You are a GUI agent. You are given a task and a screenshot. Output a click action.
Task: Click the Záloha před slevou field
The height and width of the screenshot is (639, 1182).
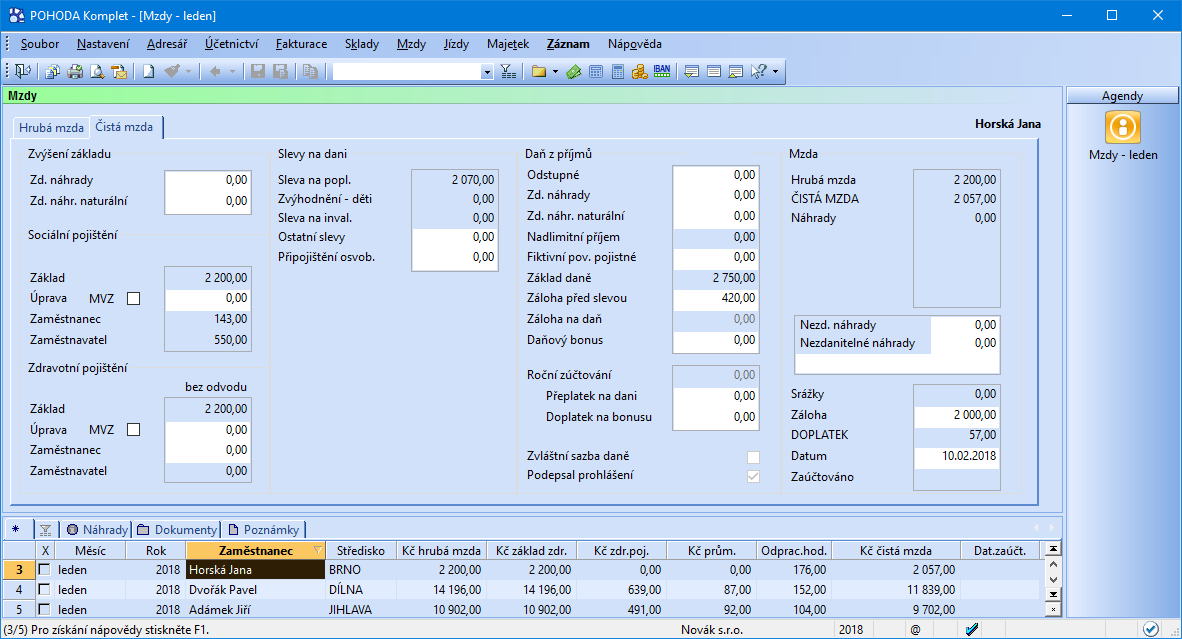click(x=715, y=298)
